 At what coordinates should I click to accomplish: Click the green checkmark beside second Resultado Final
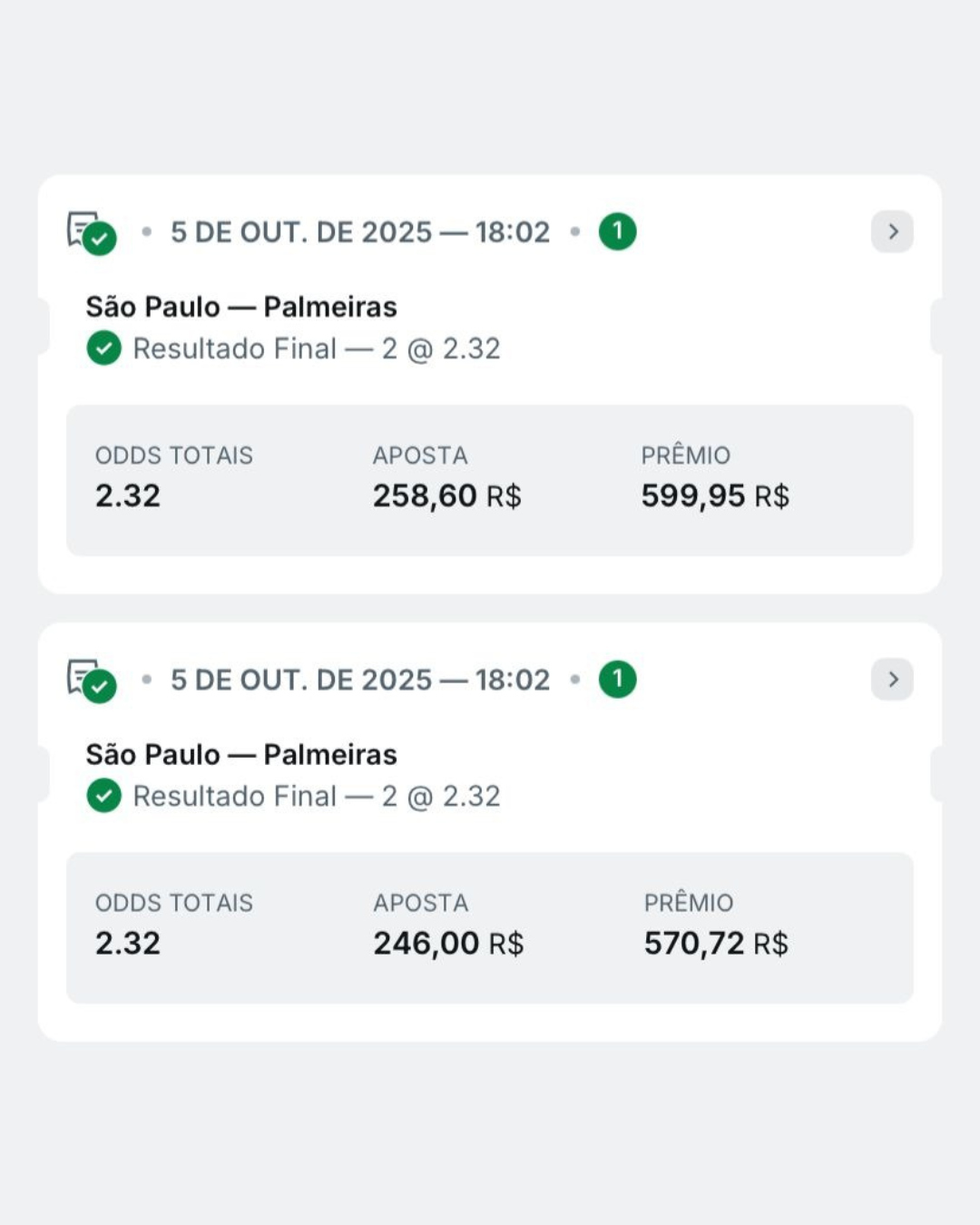pos(103,796)
